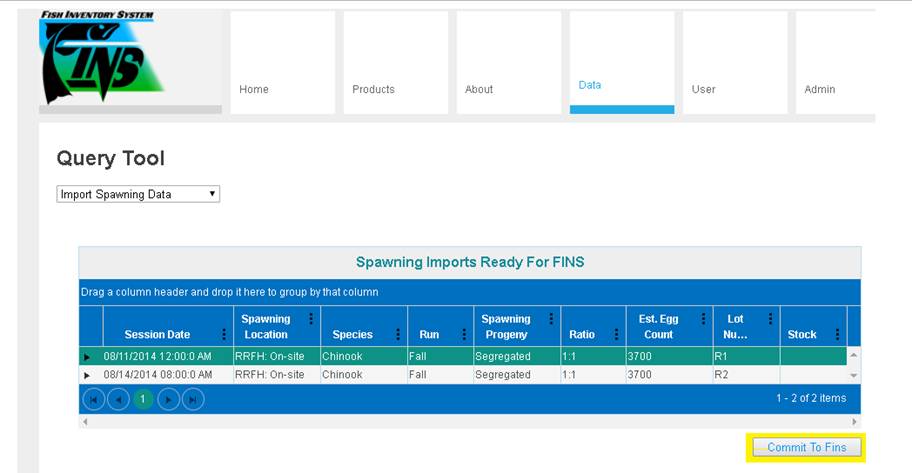
Task: Click the Commit To Fins button
Action: coord(806,448)
